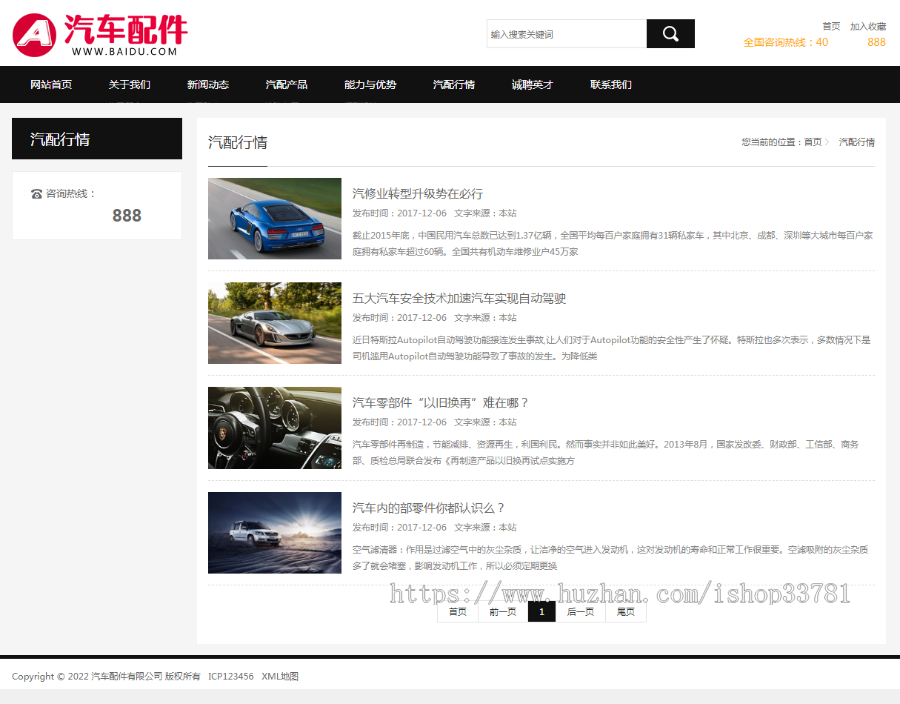Click the 888 hotline number in sidebar
900x704 pixels.
127,216
